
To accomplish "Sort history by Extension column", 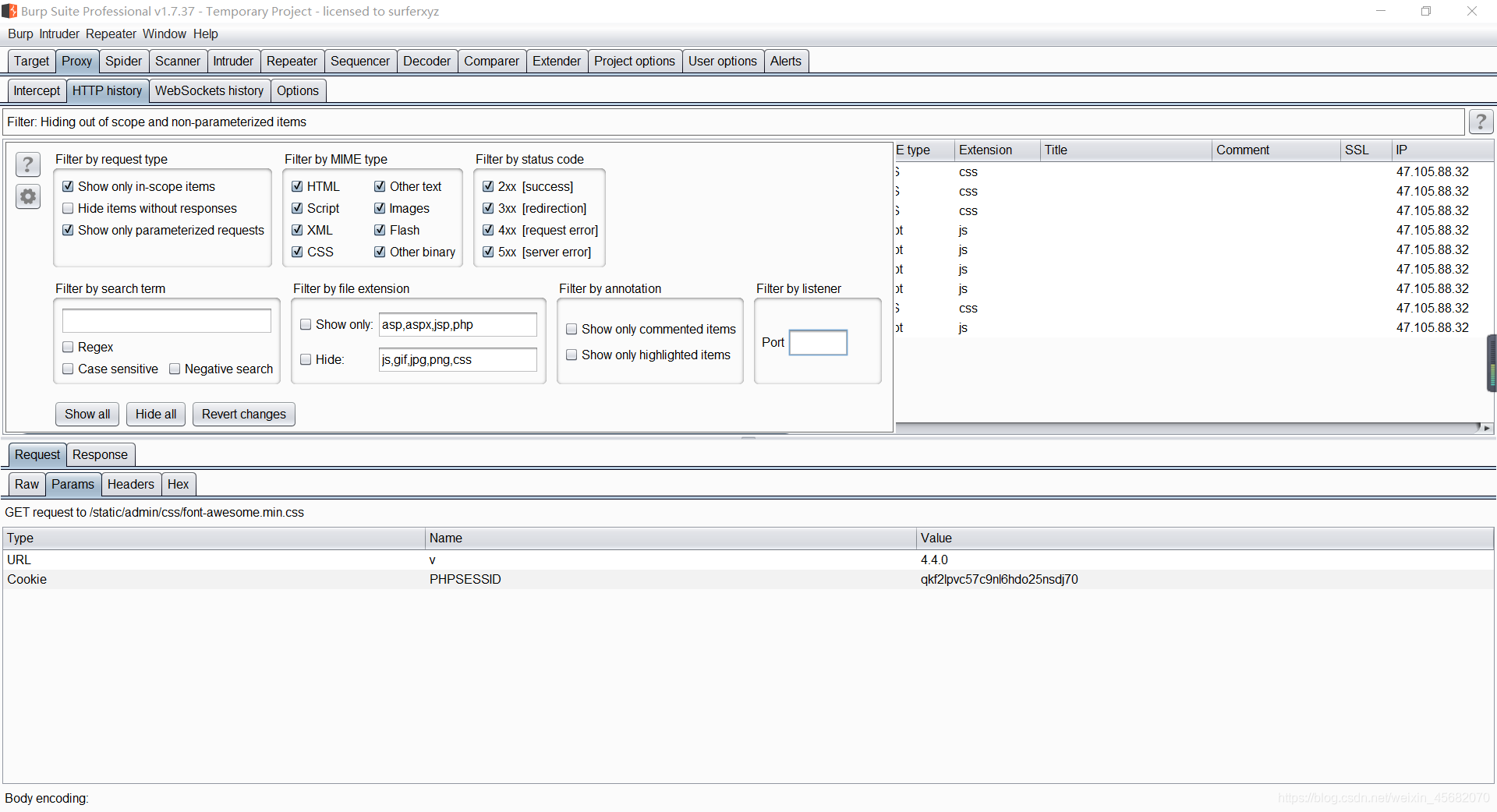I will pyautogui.click(x=997, y=150).
